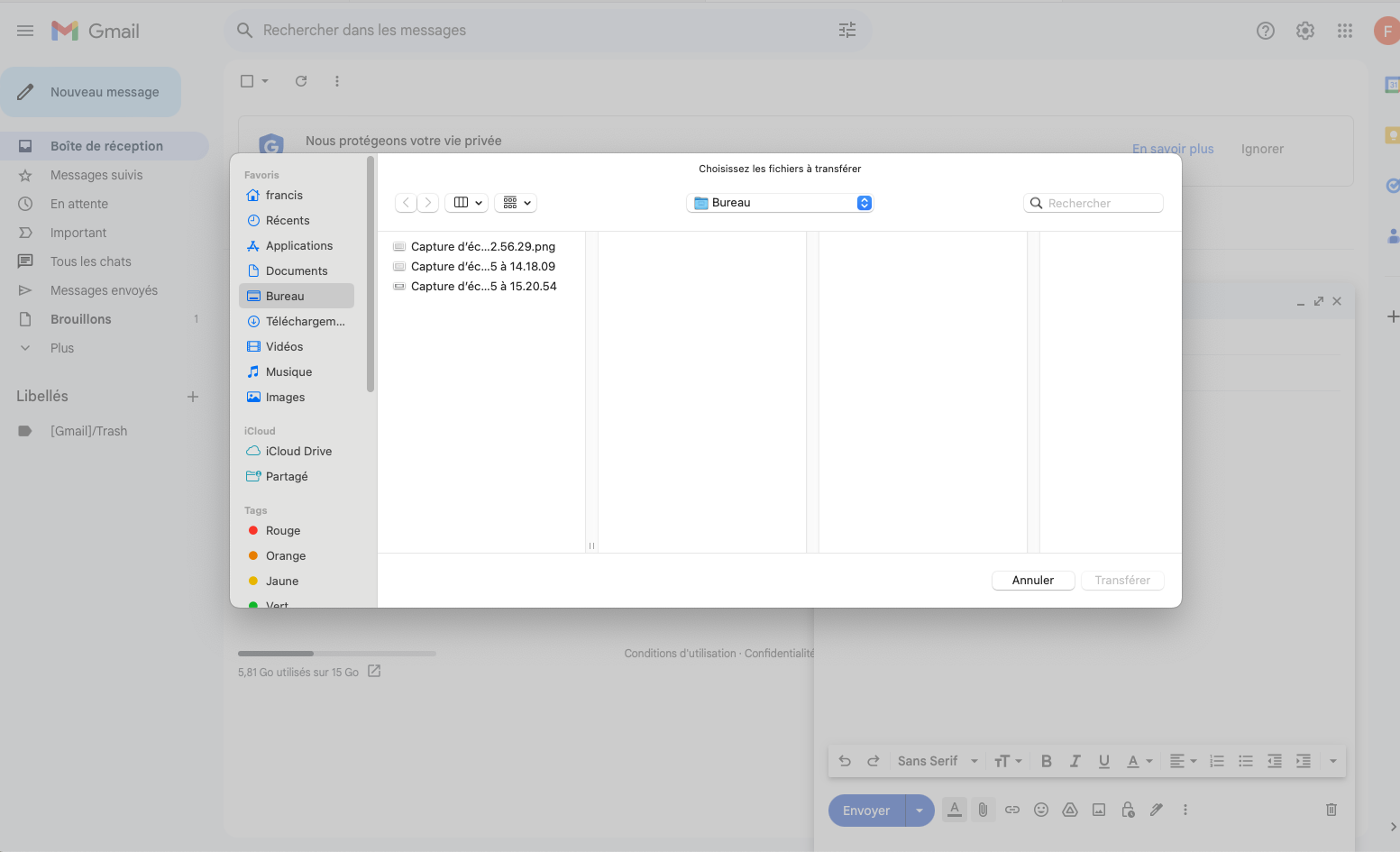Viewport: 1400px width, 852px height.
Task: Discard draft with trash icon
Action: coord(1331,810)
